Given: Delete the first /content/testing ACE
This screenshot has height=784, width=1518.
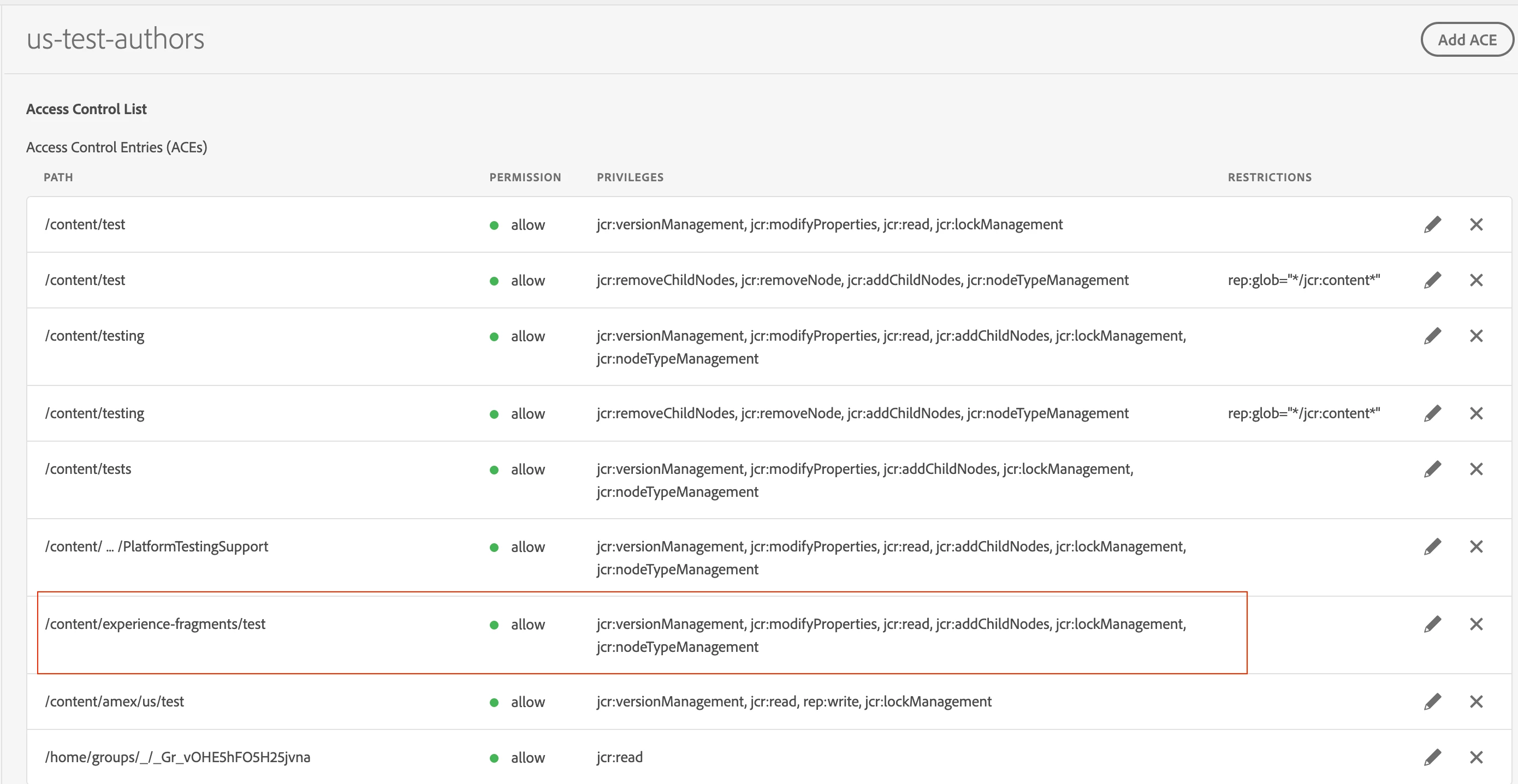Looking at the screenshot, I should click(x=1475, y=336).
